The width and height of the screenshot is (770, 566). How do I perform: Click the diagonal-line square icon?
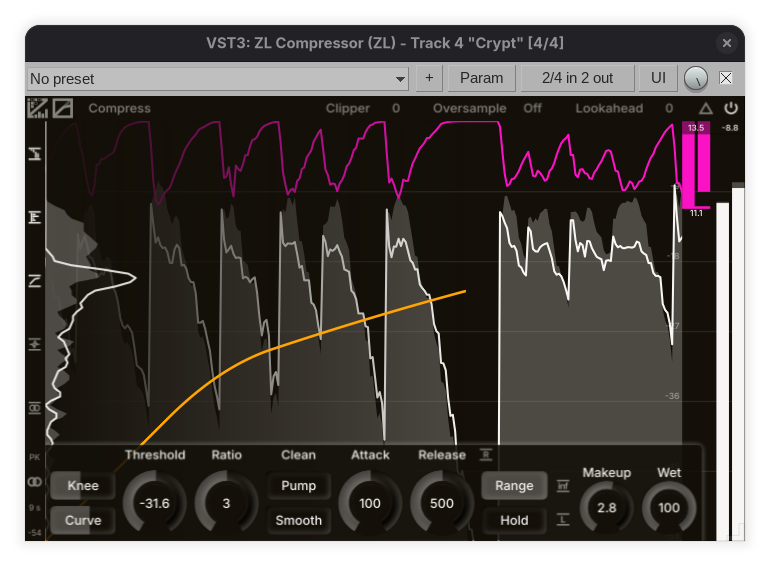[62, 108]
